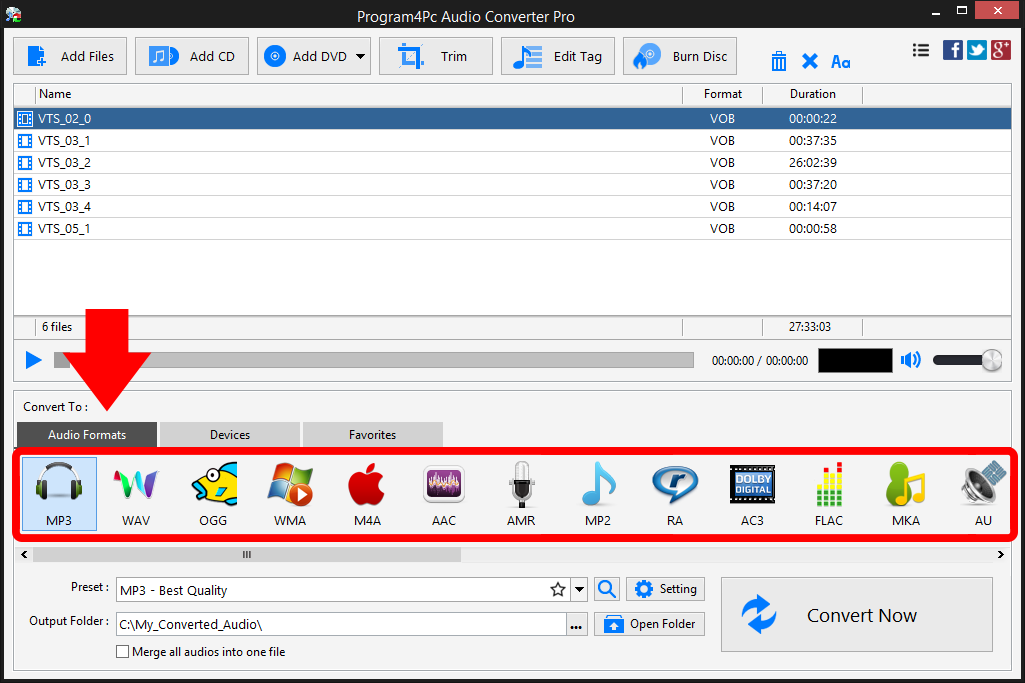The width and height of the screenshot is (1025, 683).
Task: Click the delete files trash icon
Action: (x=778, y=60)
